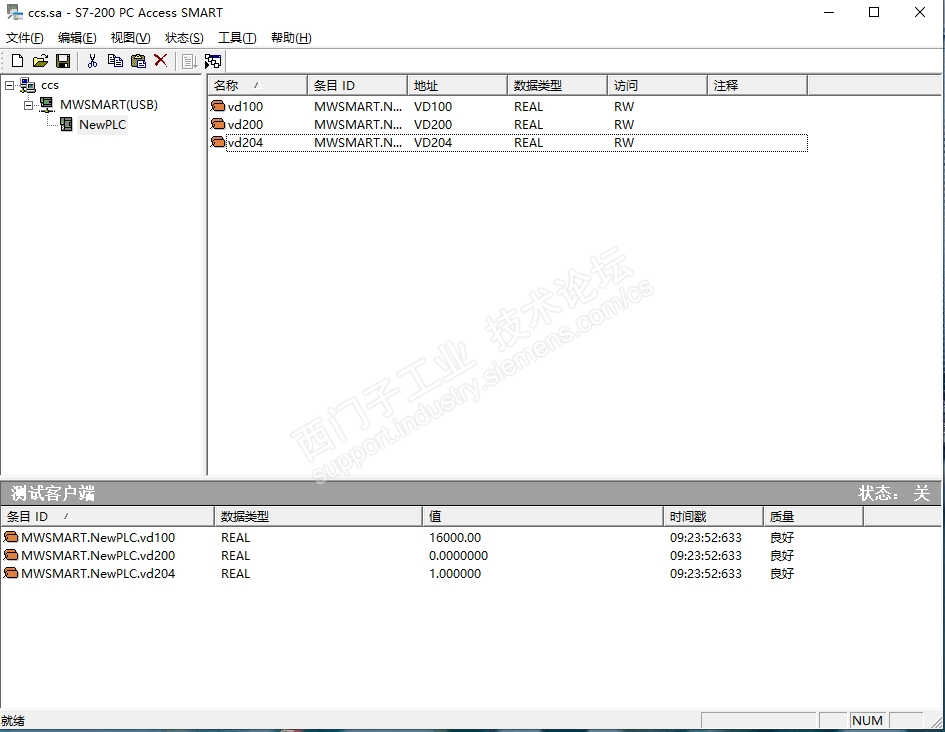Click the MWSMART(USB) network icon

[47, 104]
